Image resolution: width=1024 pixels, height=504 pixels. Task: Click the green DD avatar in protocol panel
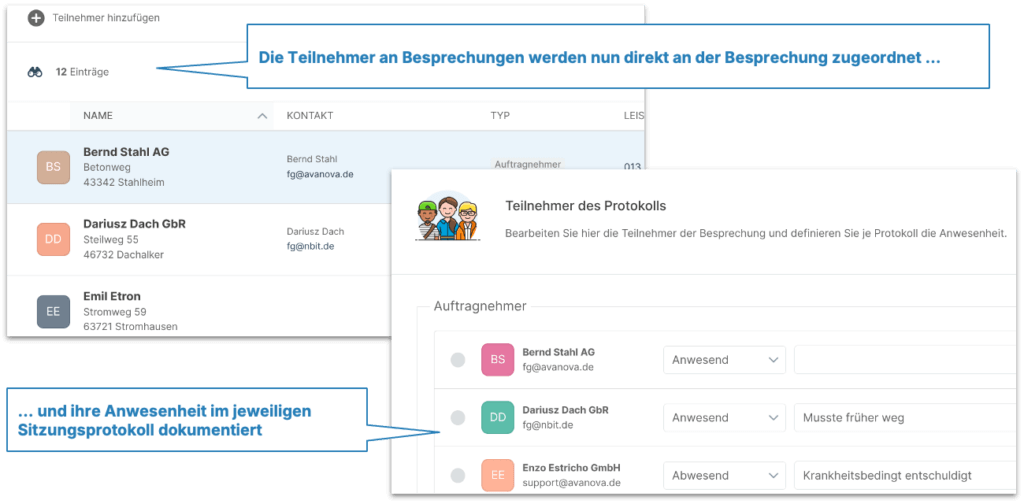[x=497, y=417]
